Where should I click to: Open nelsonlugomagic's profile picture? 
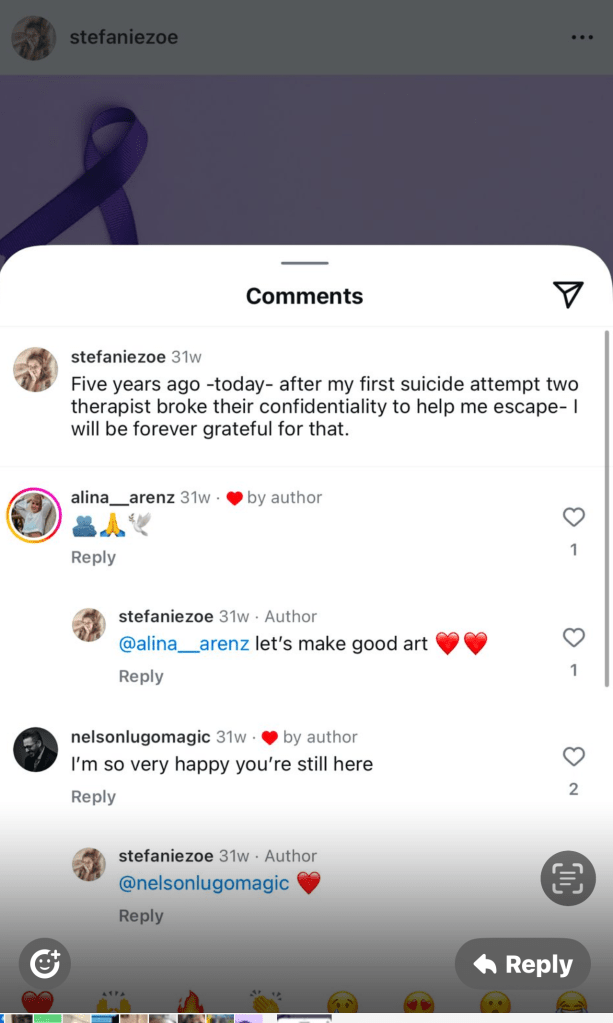point(36,750)
